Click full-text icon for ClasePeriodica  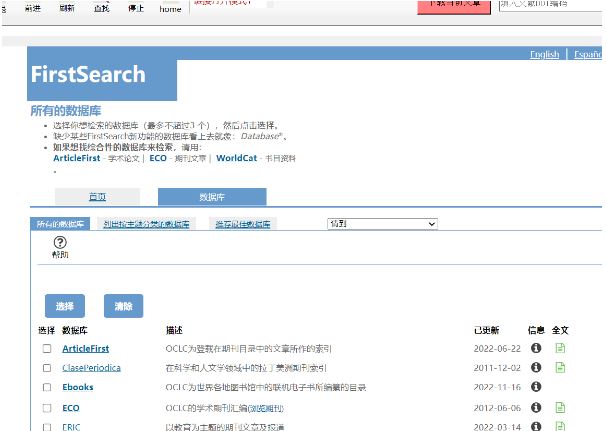click(560, 367)
